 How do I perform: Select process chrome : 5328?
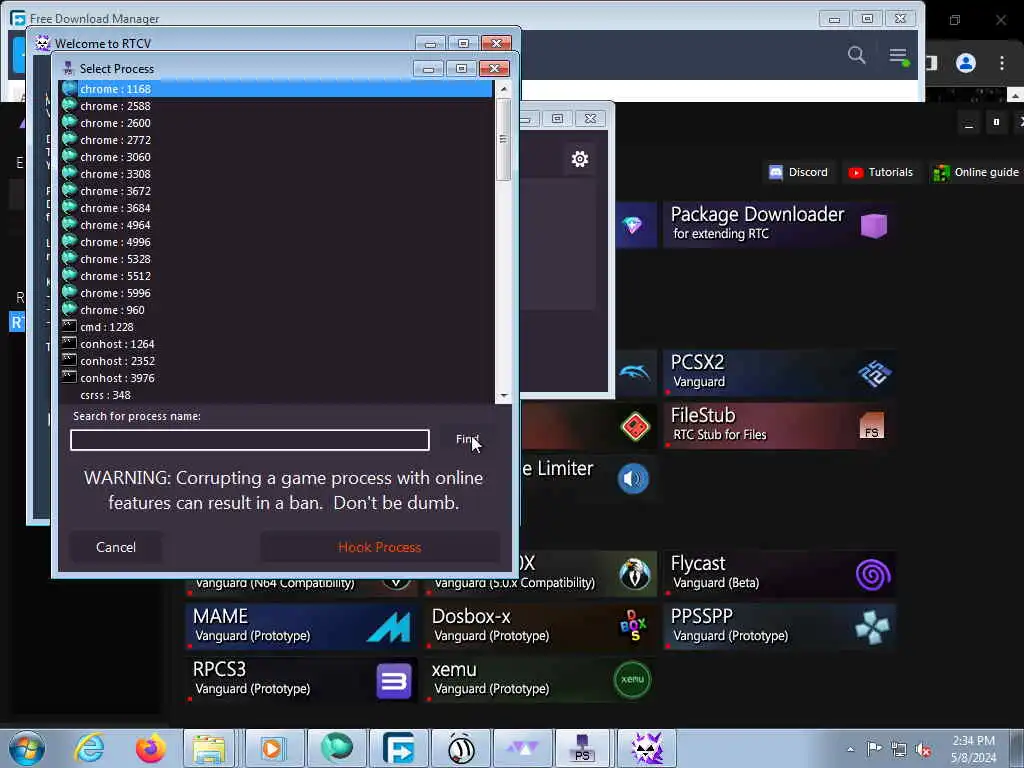click(276, 259)
